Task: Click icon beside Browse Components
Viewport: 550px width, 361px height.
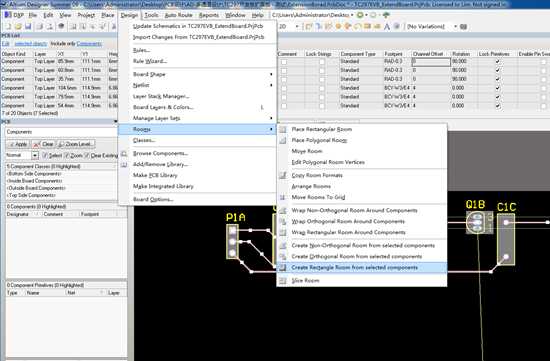Action: (x=124, y=154)
